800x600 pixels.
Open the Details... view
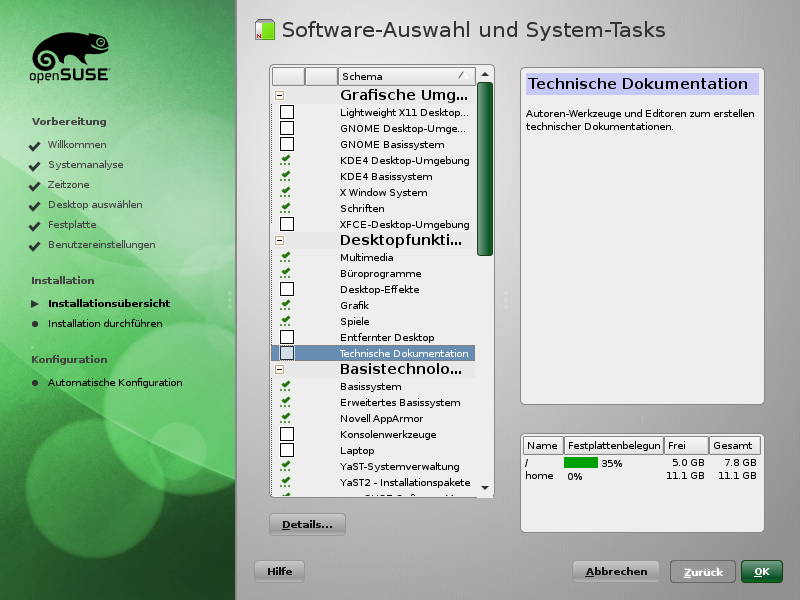[x=307, y=524]
